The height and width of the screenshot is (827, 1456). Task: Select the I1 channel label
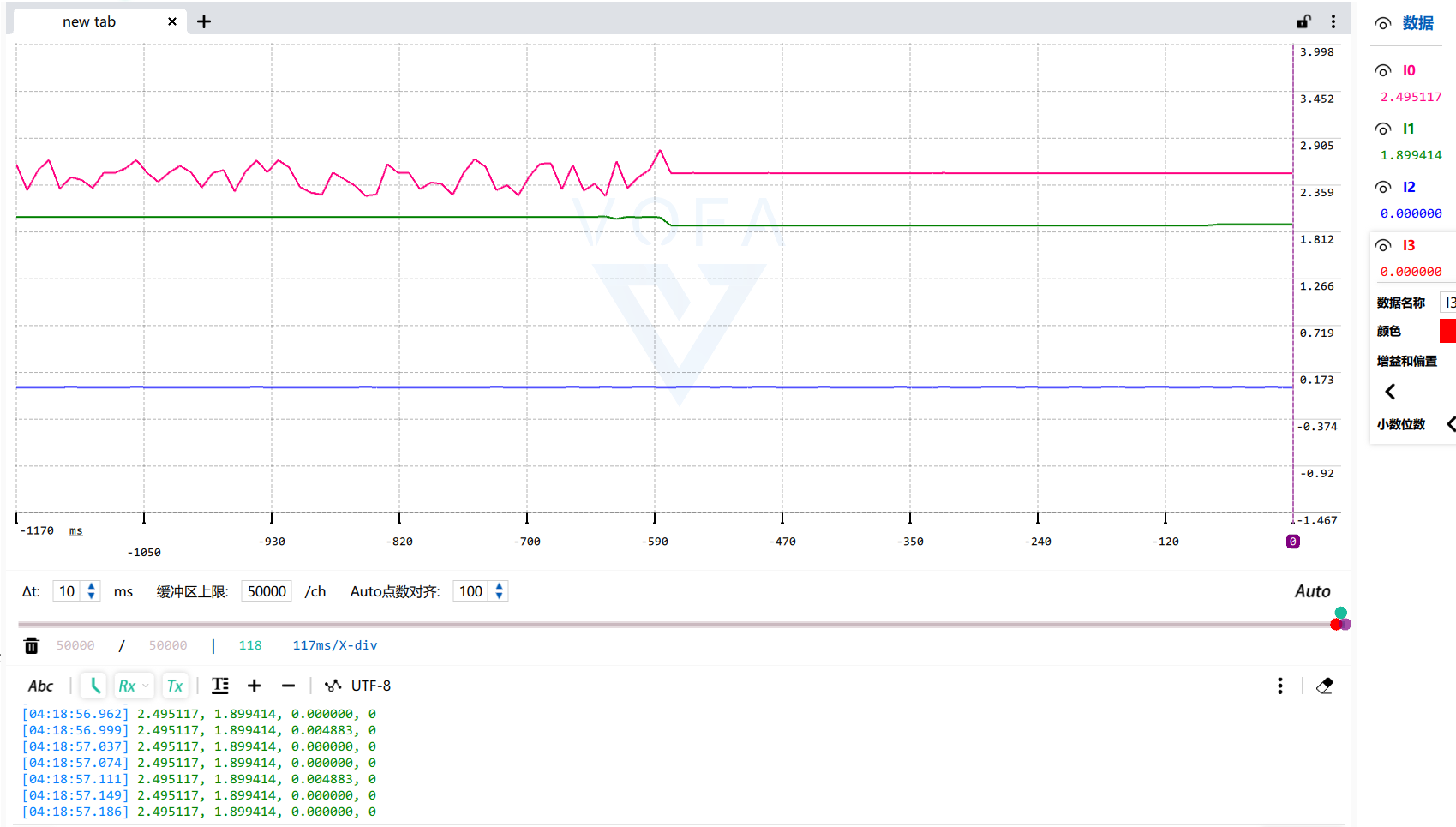click(x=1409, y=129)
